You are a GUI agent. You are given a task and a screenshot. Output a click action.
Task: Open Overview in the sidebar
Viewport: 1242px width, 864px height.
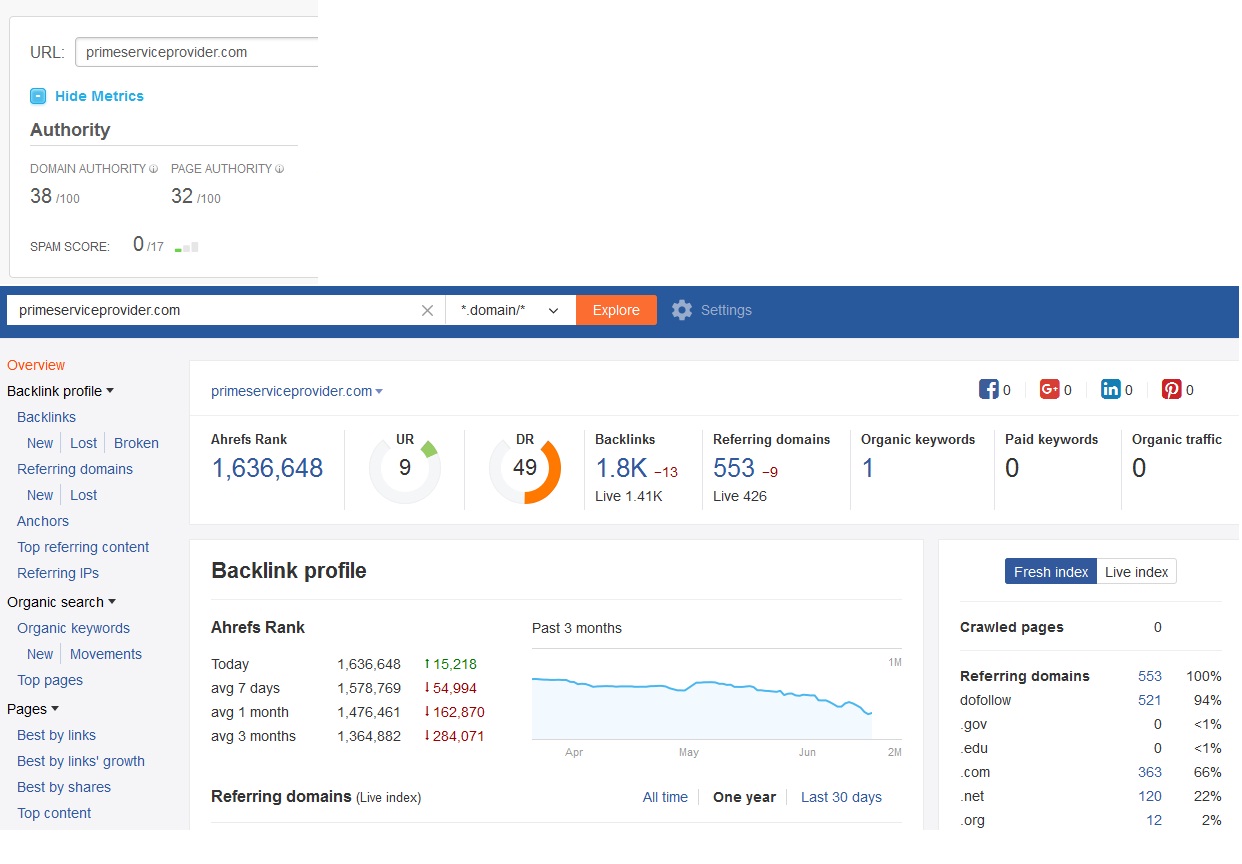[36, 365]
